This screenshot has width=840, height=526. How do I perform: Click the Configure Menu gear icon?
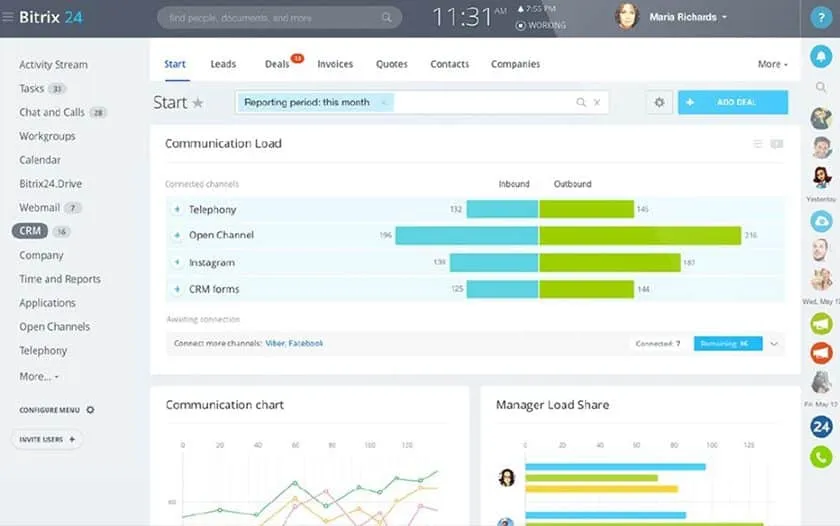(90, 410)
